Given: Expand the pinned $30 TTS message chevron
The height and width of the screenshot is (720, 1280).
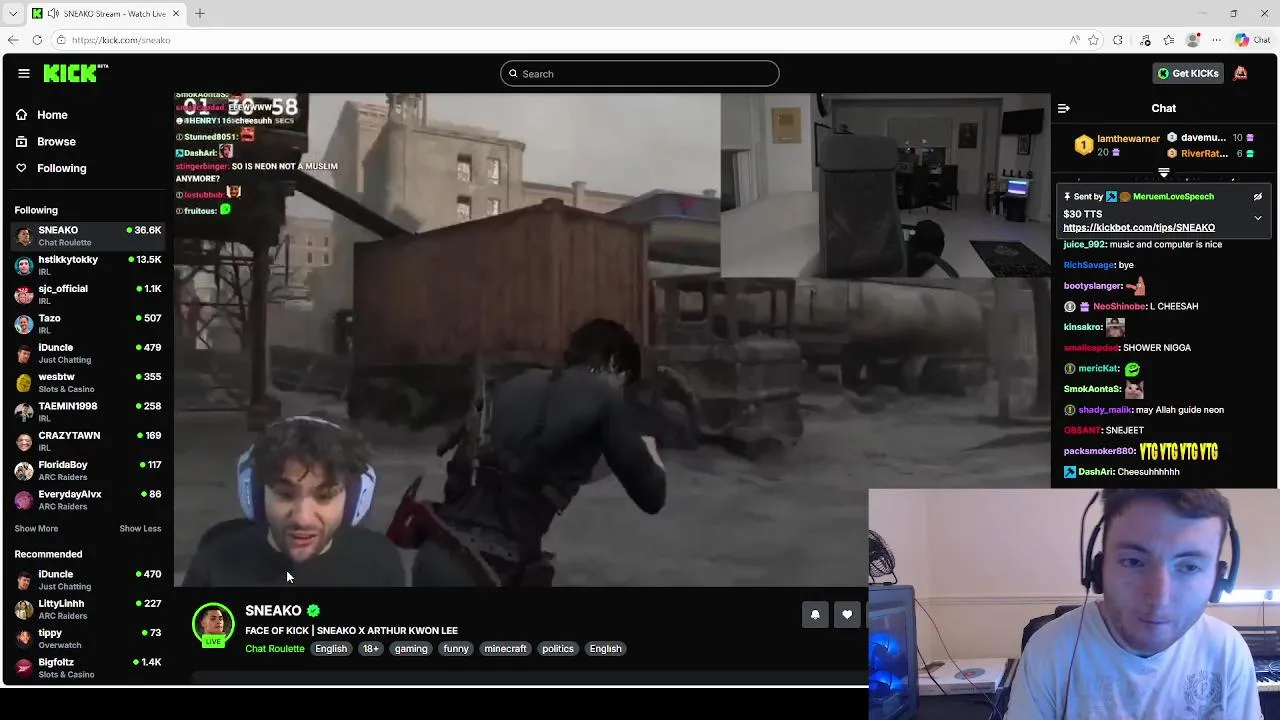Looking at the screenshot, I should coord(1258,217).
